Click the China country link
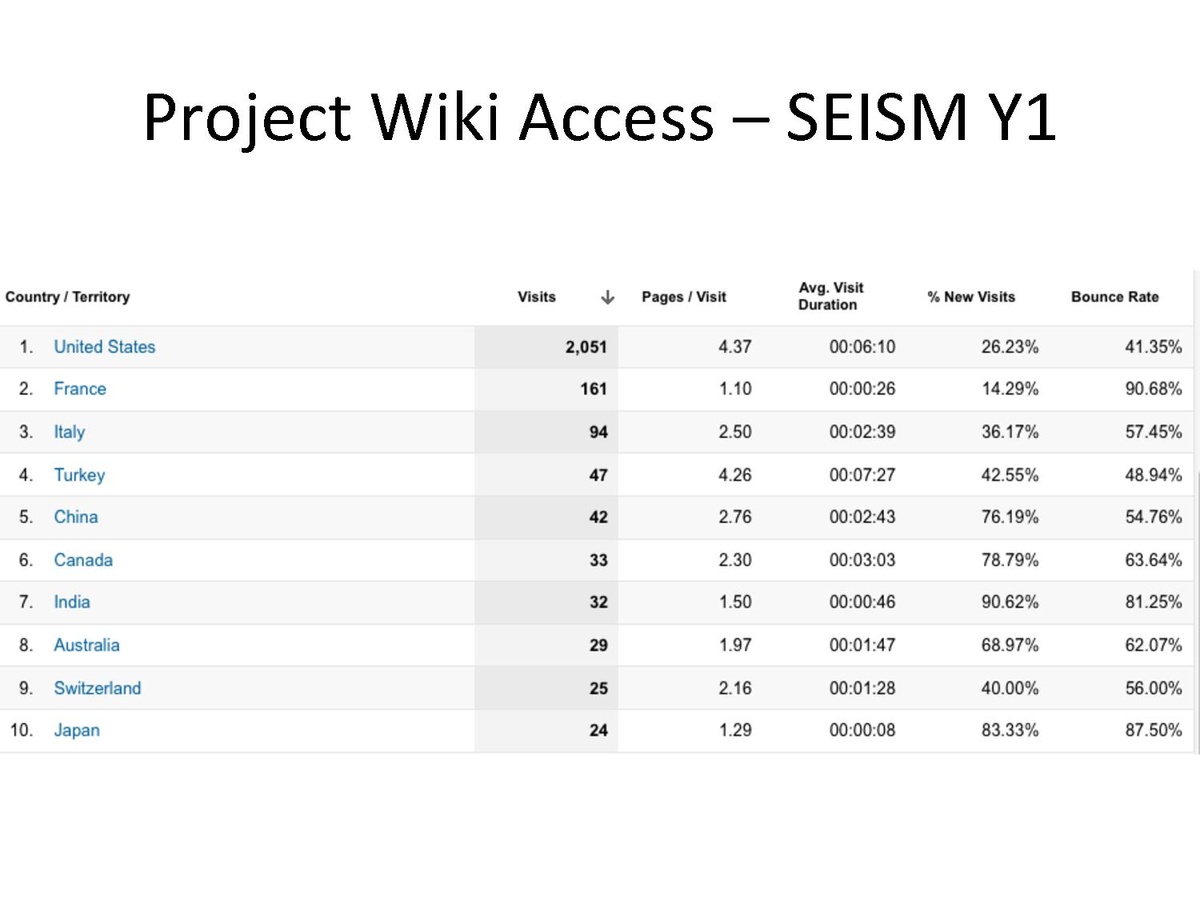Image resolution: width=1200 pixels, height=900 pixels. click(76, 517)
